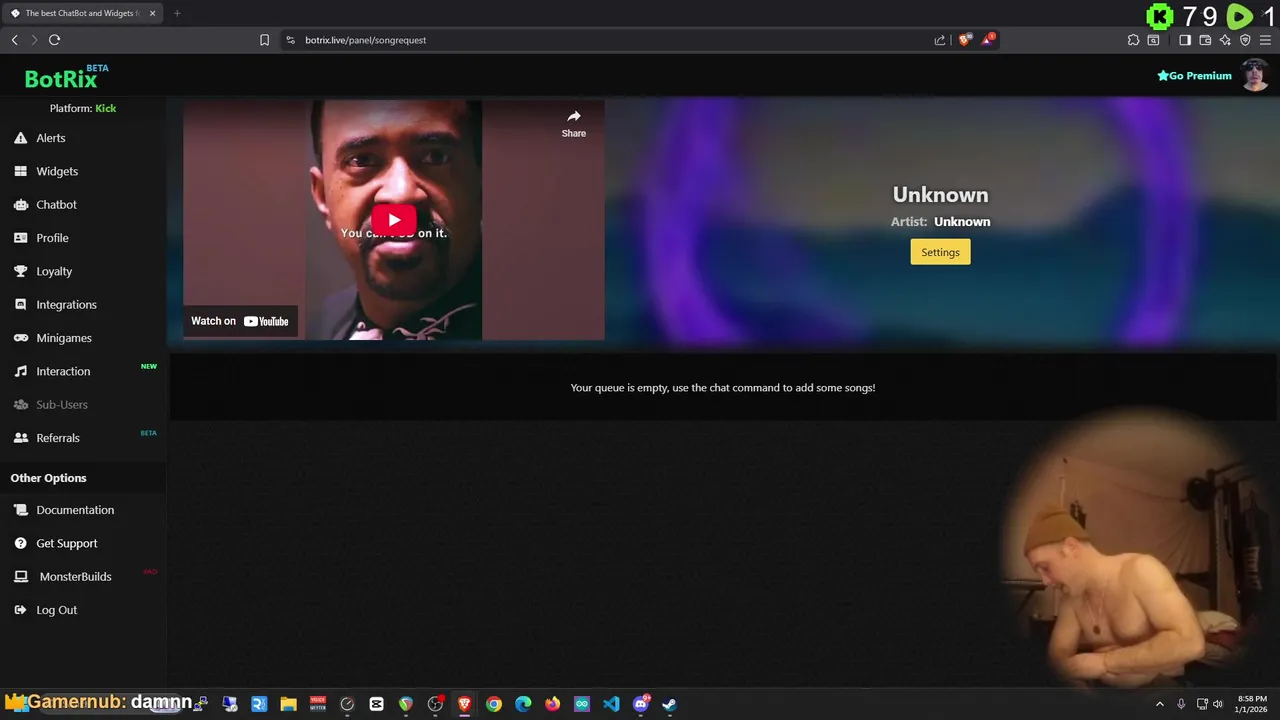Open the Brave Wallet icon

[1205, 40]
